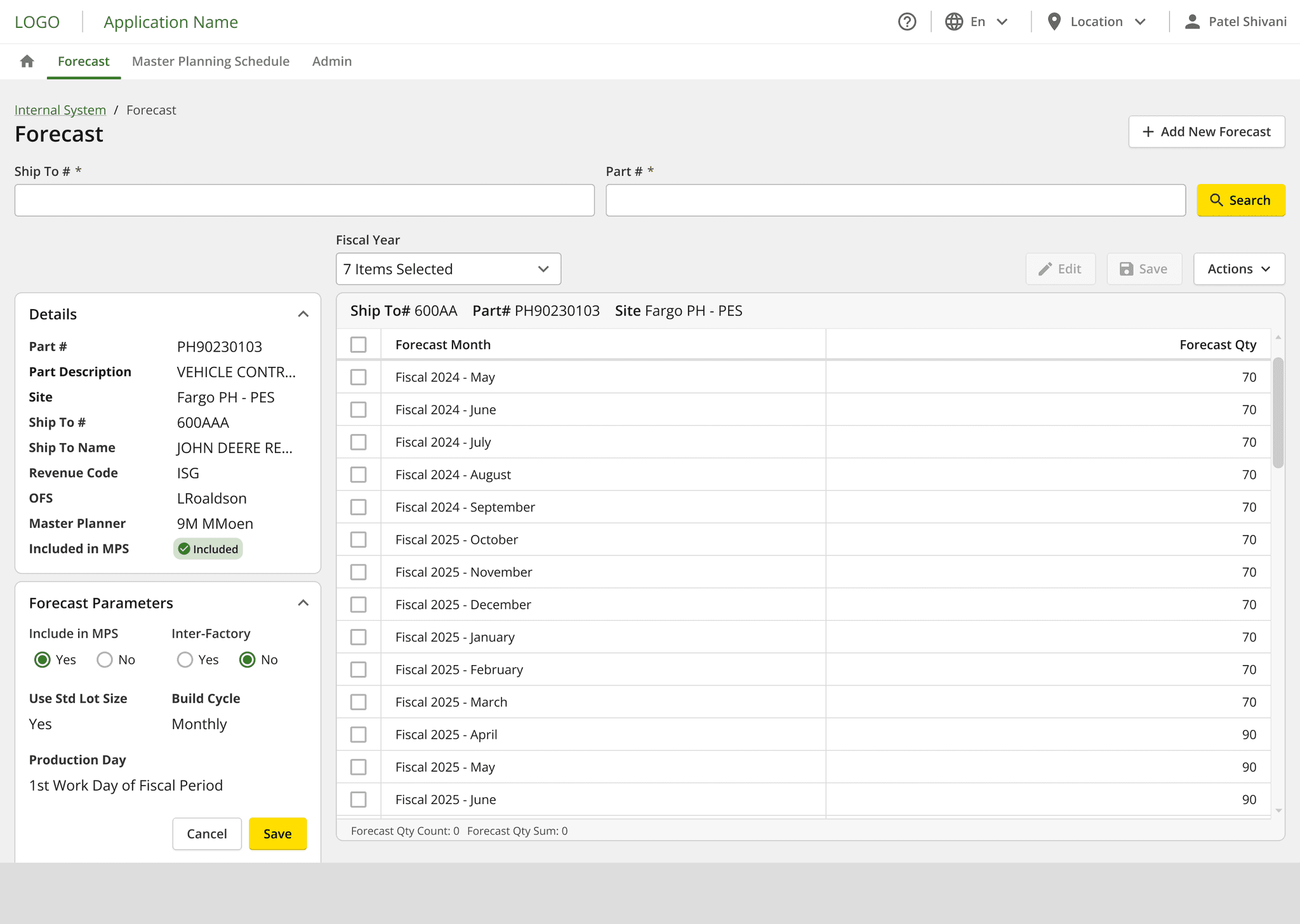Screen dimensions: 1300x924
Task: Open the help question mark icon
Action: pyautogui.click(x=907, y=22)
